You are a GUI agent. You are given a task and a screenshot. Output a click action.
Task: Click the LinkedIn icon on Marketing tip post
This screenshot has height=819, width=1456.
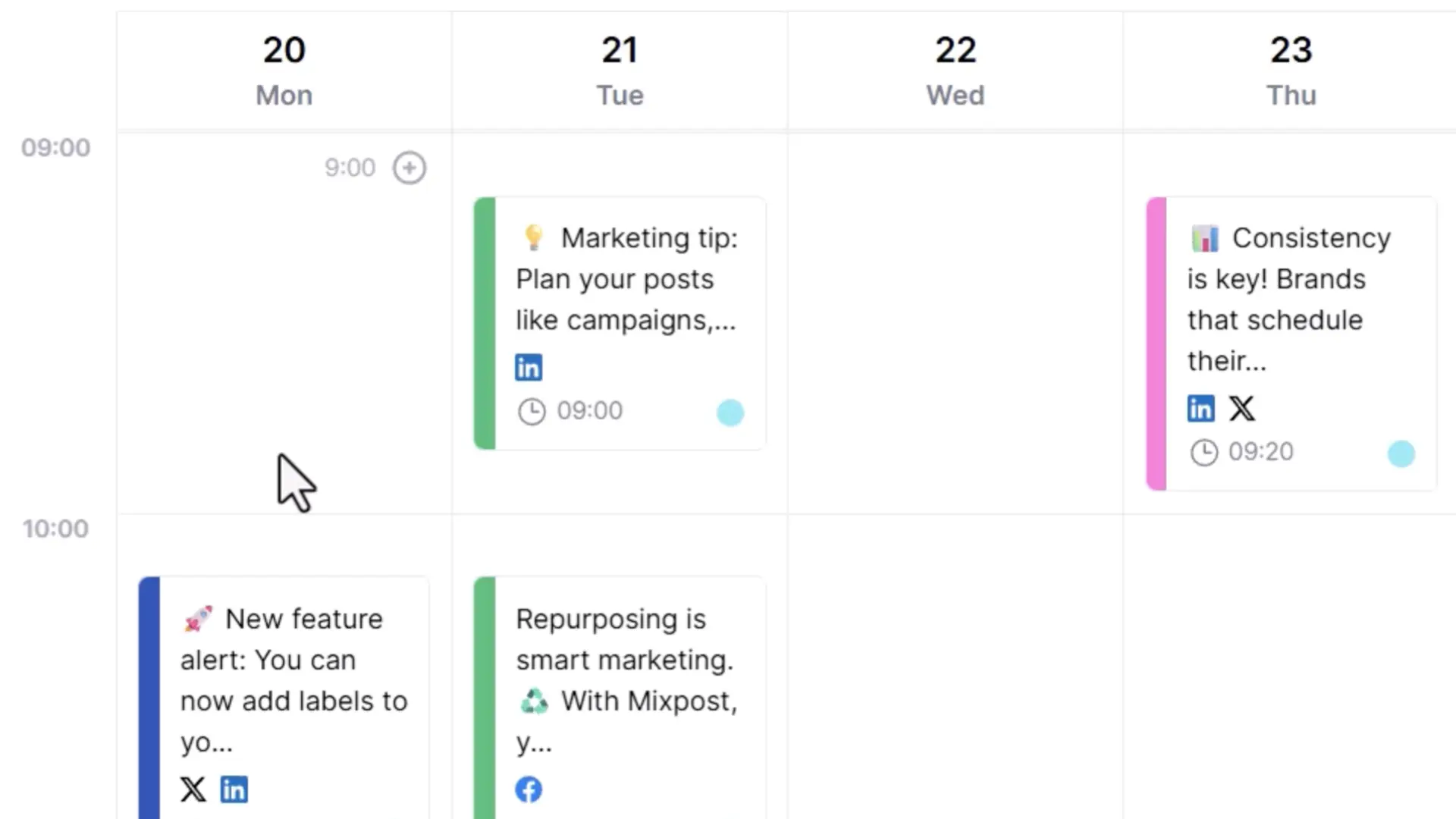(529, 366)
